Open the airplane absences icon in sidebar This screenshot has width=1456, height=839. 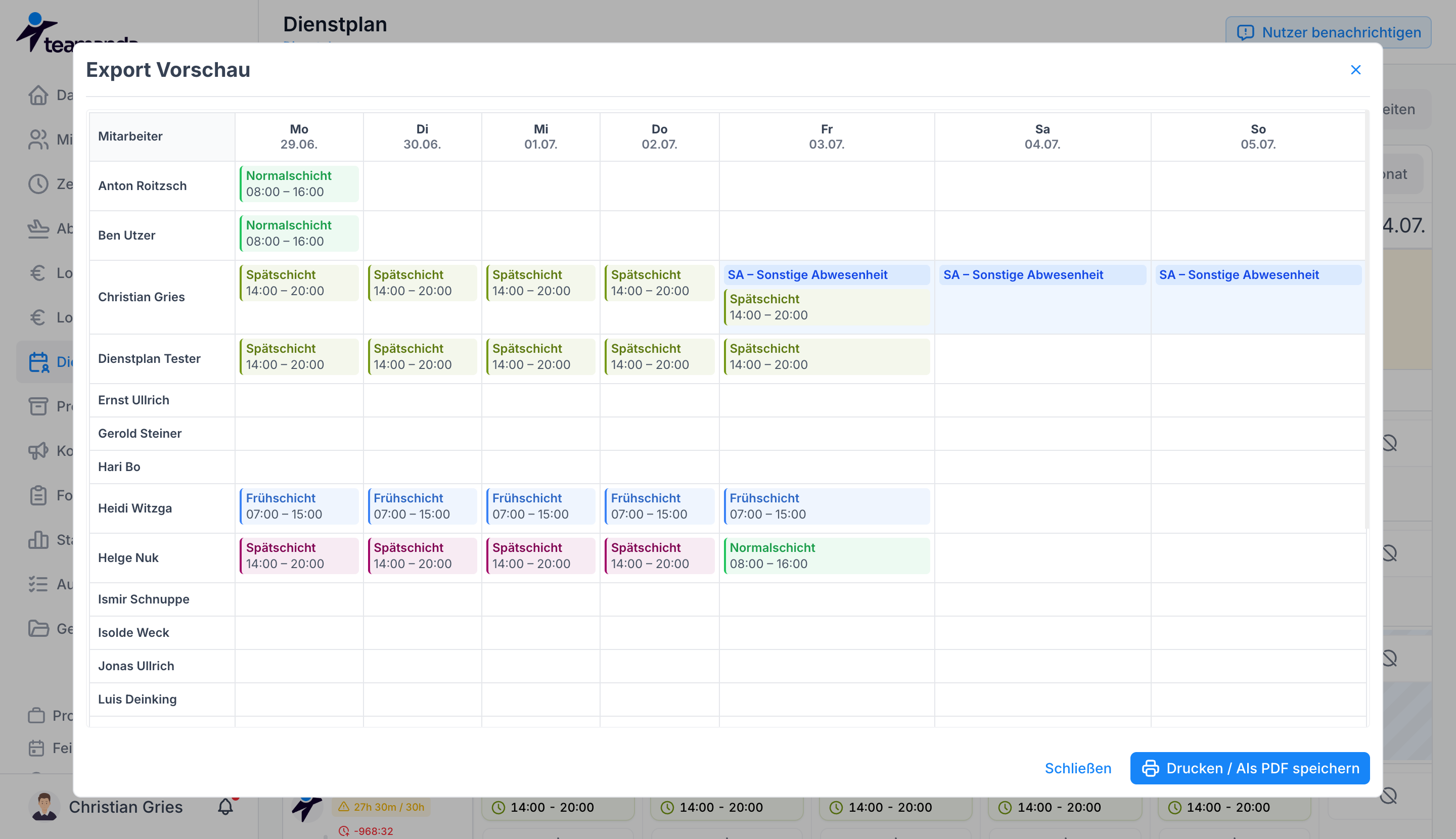point(38,228)
